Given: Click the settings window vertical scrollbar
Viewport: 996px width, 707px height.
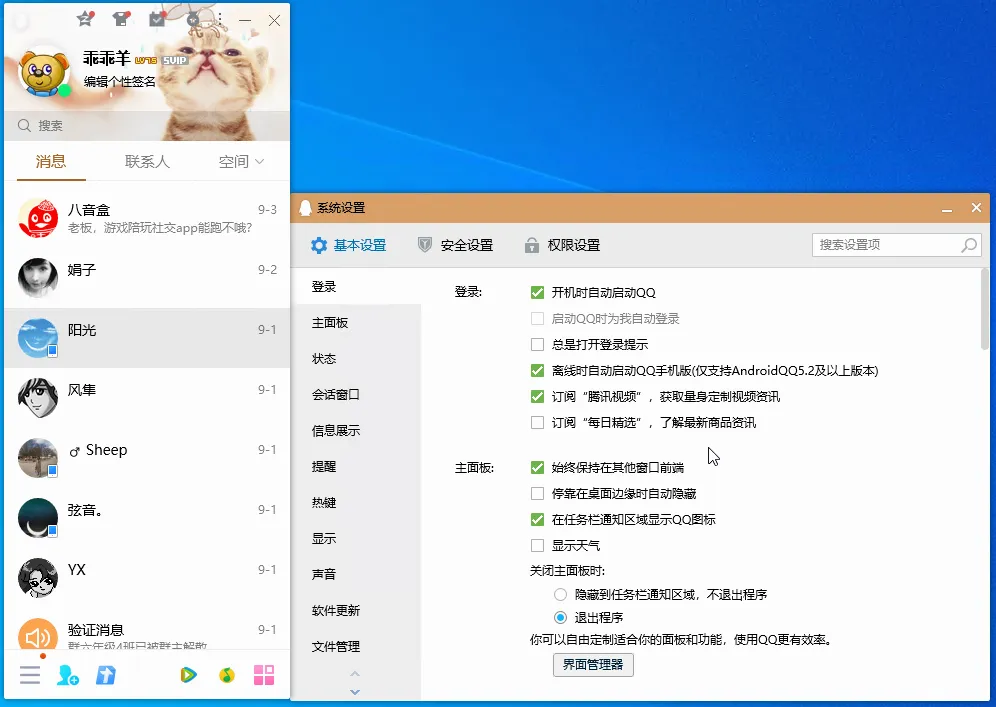Looking at the screenshot, I should pyautogui.click(x=985, y=309).
